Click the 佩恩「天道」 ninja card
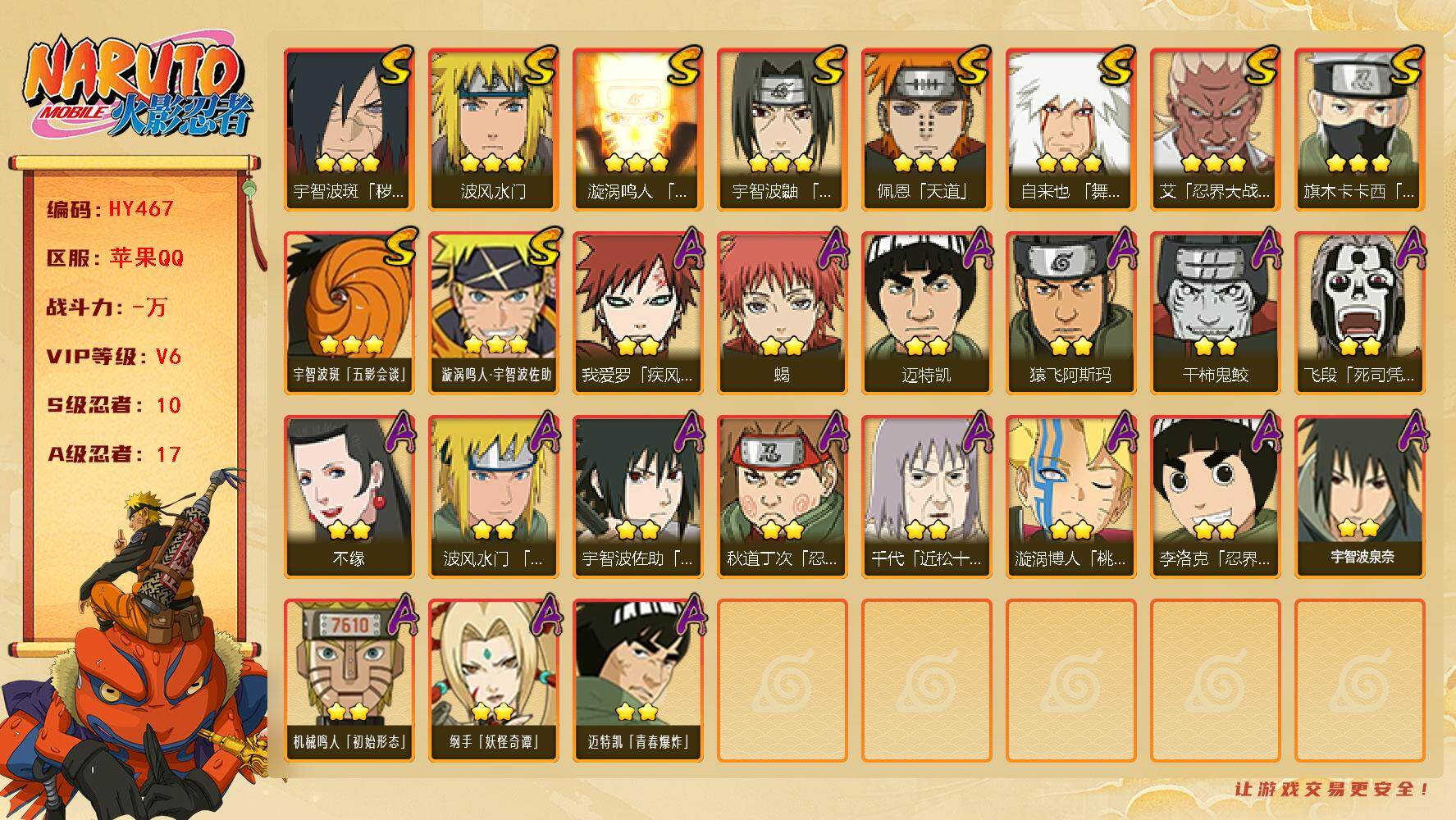The image size is (1456, 820). pyautogui.click(x=927, y=130)
